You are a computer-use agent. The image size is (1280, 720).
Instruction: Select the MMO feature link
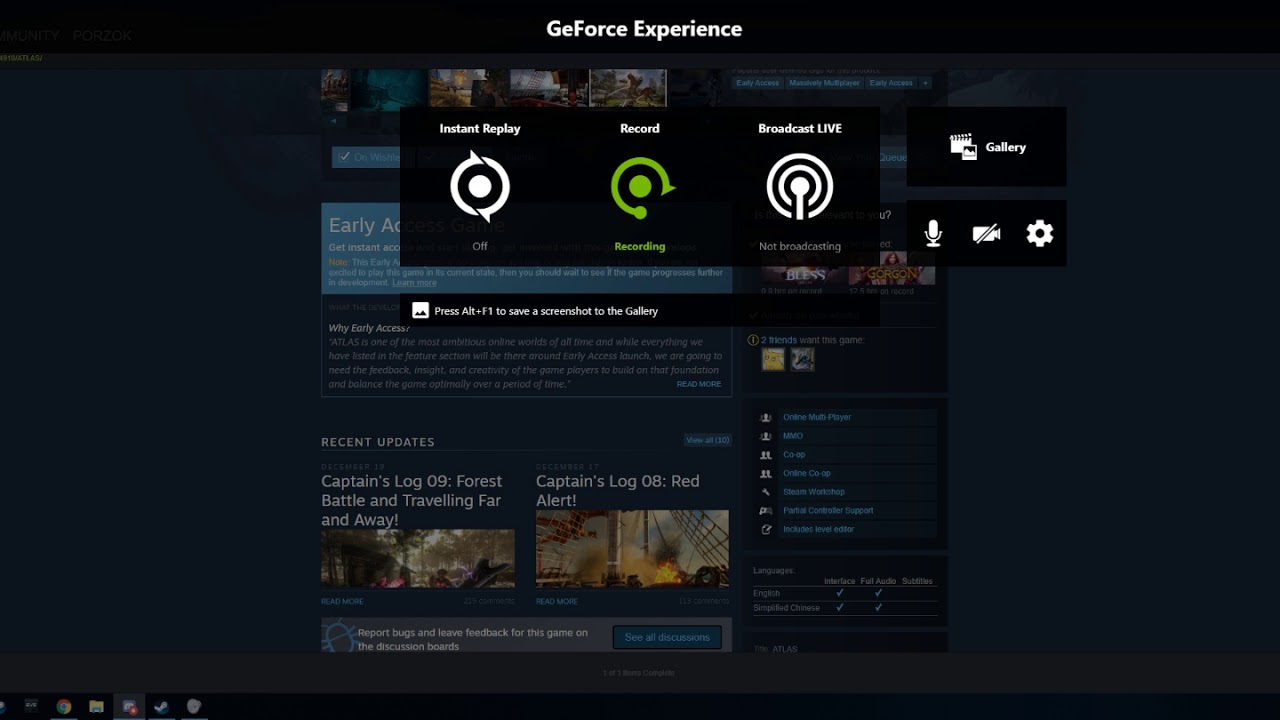(x=793, y=436)
